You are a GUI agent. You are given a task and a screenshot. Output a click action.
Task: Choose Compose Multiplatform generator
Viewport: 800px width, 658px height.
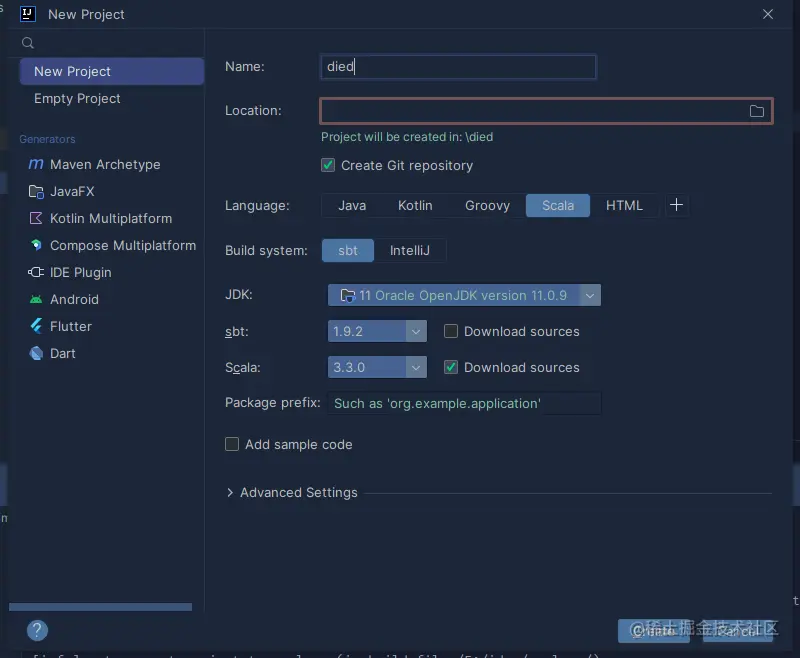(x=123, y=245)
